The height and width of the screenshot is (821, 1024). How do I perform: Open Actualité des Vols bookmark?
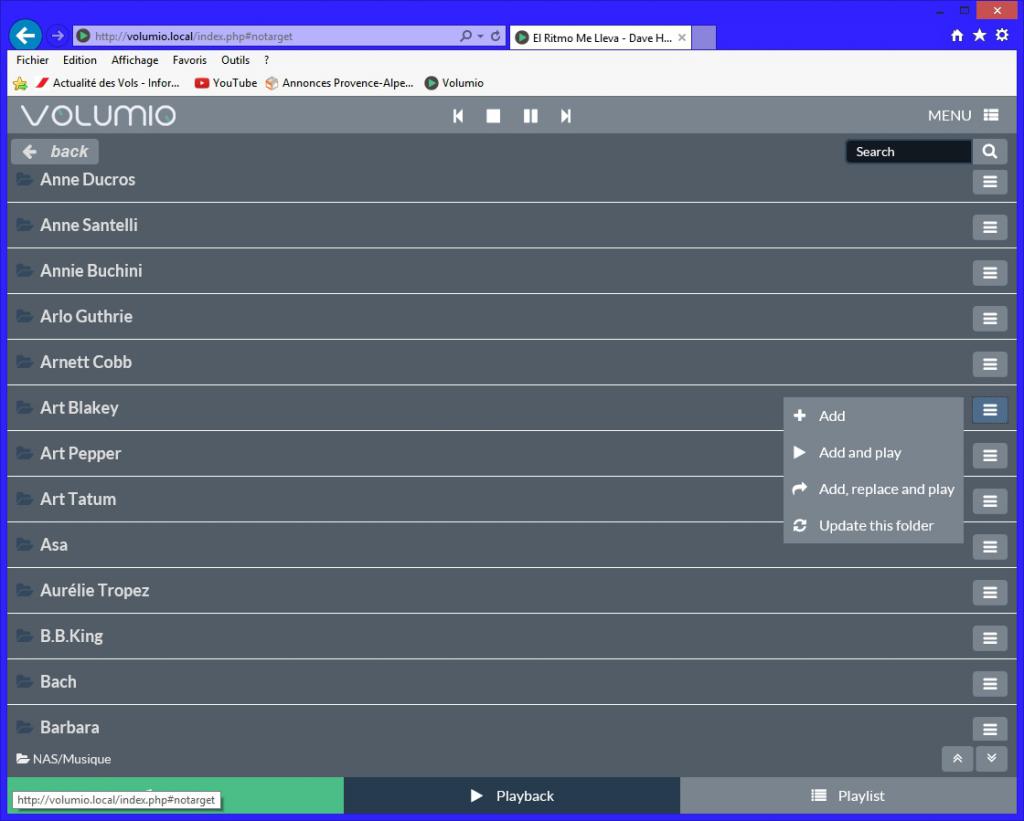[108, 83]
